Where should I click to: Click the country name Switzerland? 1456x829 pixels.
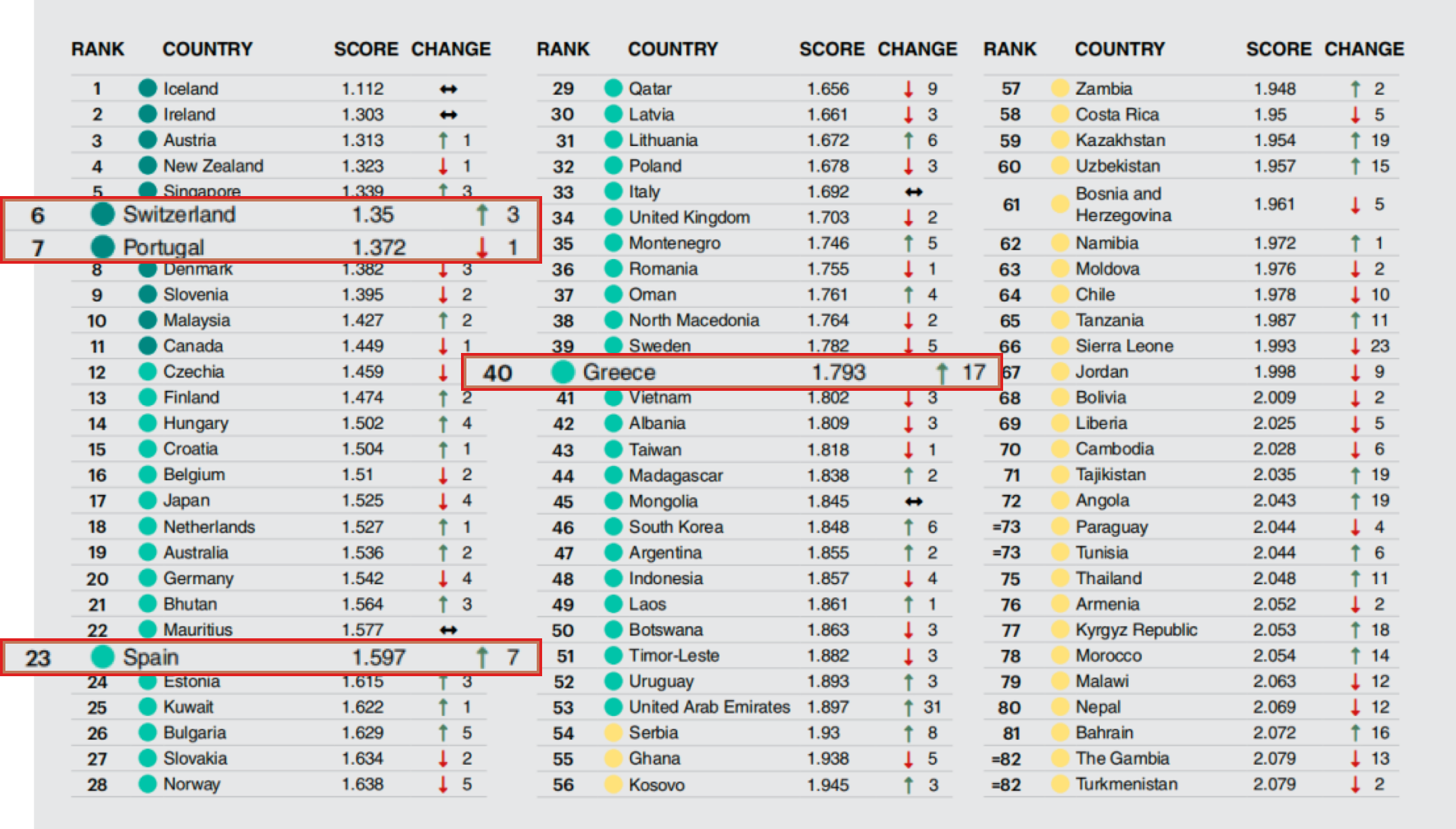[179, 215]
